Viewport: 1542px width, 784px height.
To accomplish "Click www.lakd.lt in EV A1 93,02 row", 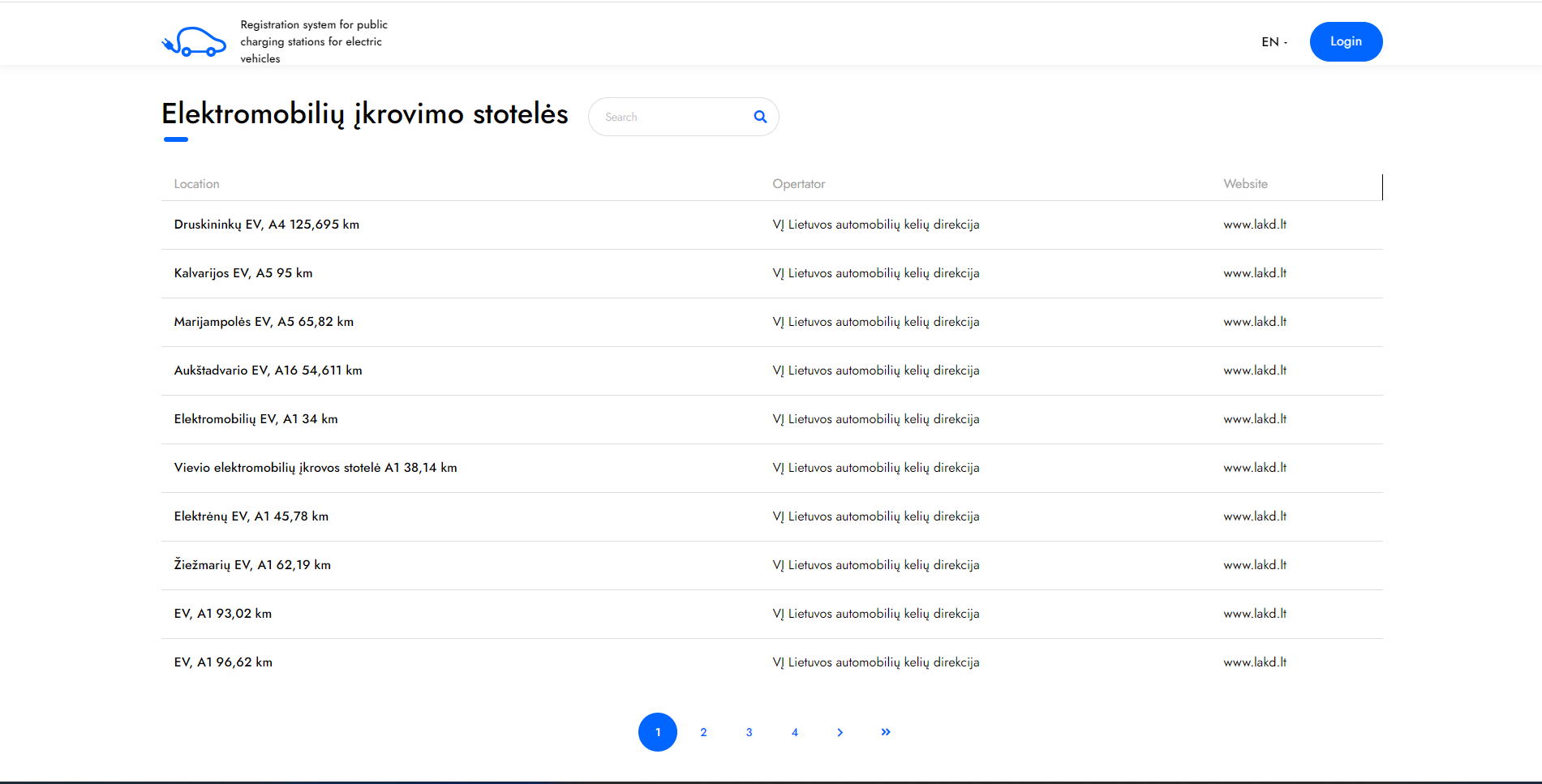I will coord(1255,614).
